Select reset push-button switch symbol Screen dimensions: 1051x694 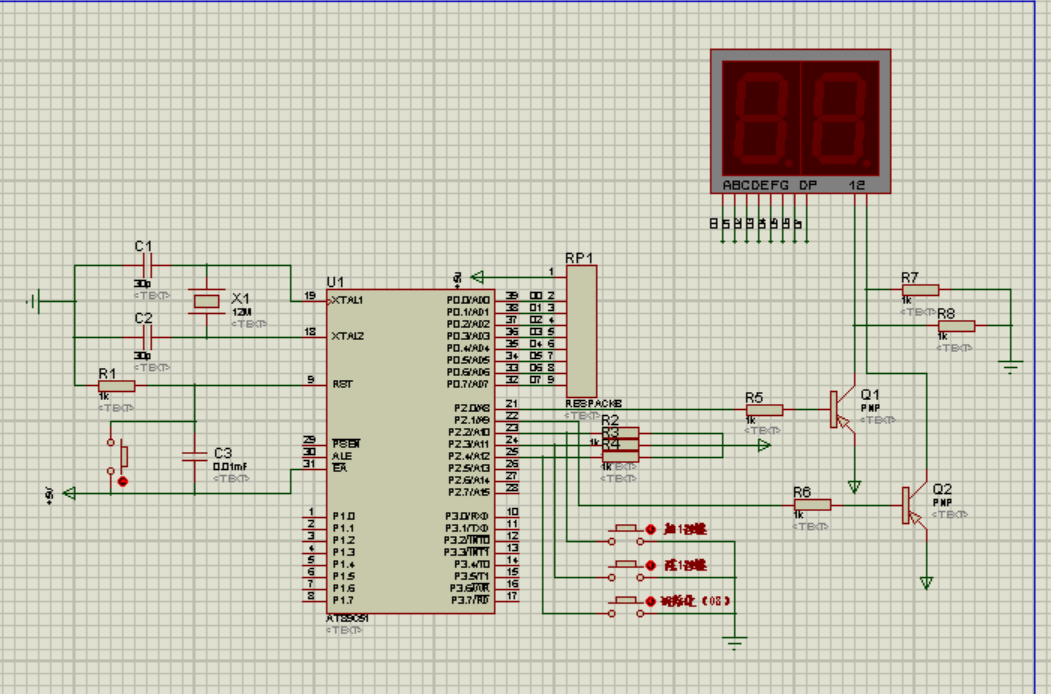click(117, 457)
